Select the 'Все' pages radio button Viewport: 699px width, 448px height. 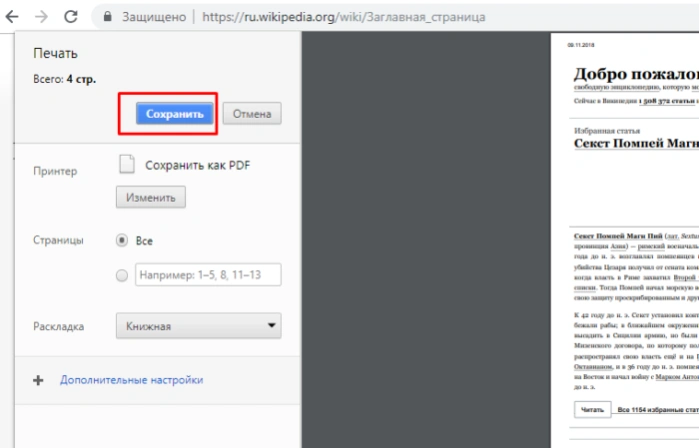[x=122, y=241]
